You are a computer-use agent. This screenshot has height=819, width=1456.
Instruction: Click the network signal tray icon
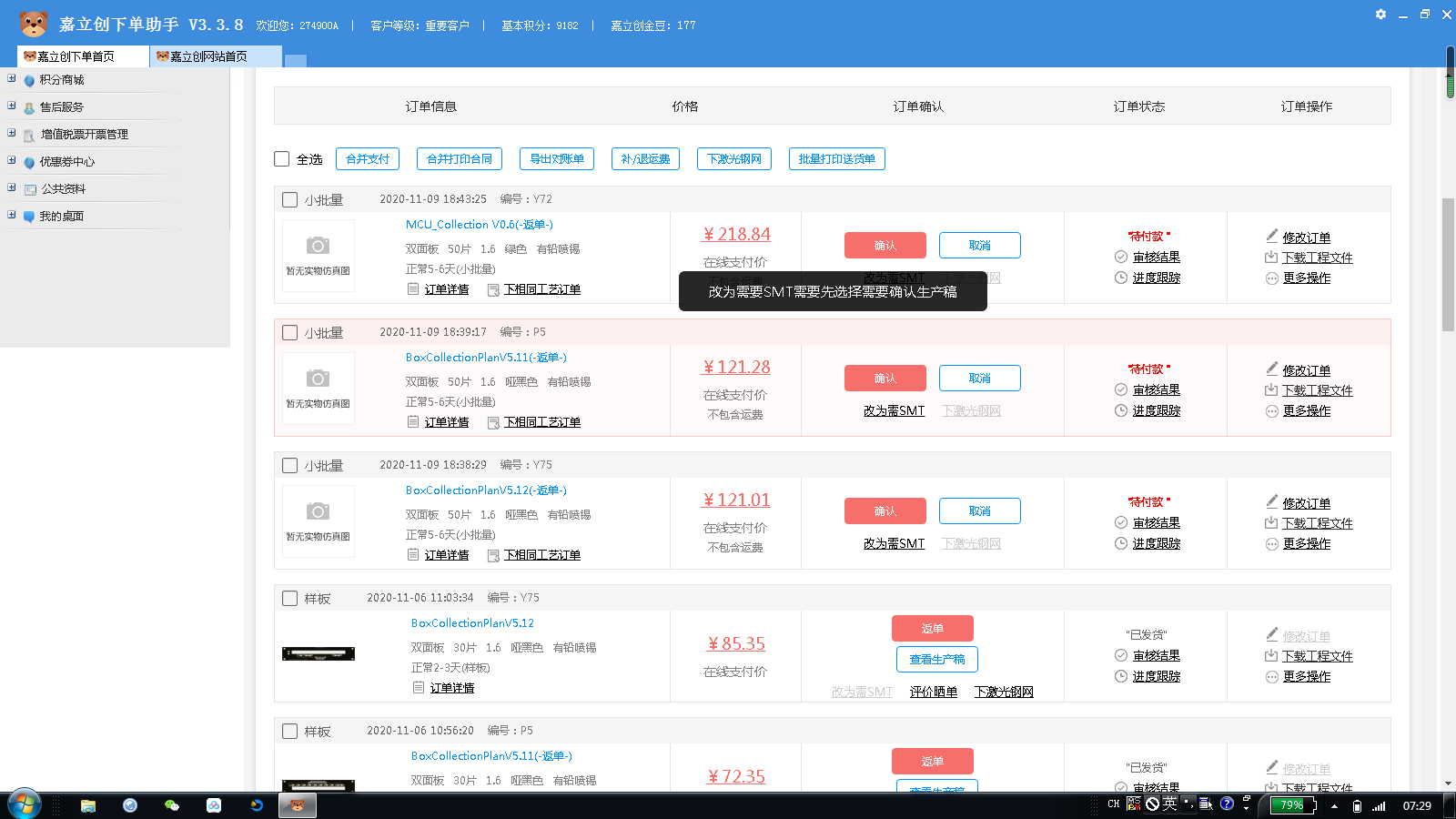[1379, 805]
